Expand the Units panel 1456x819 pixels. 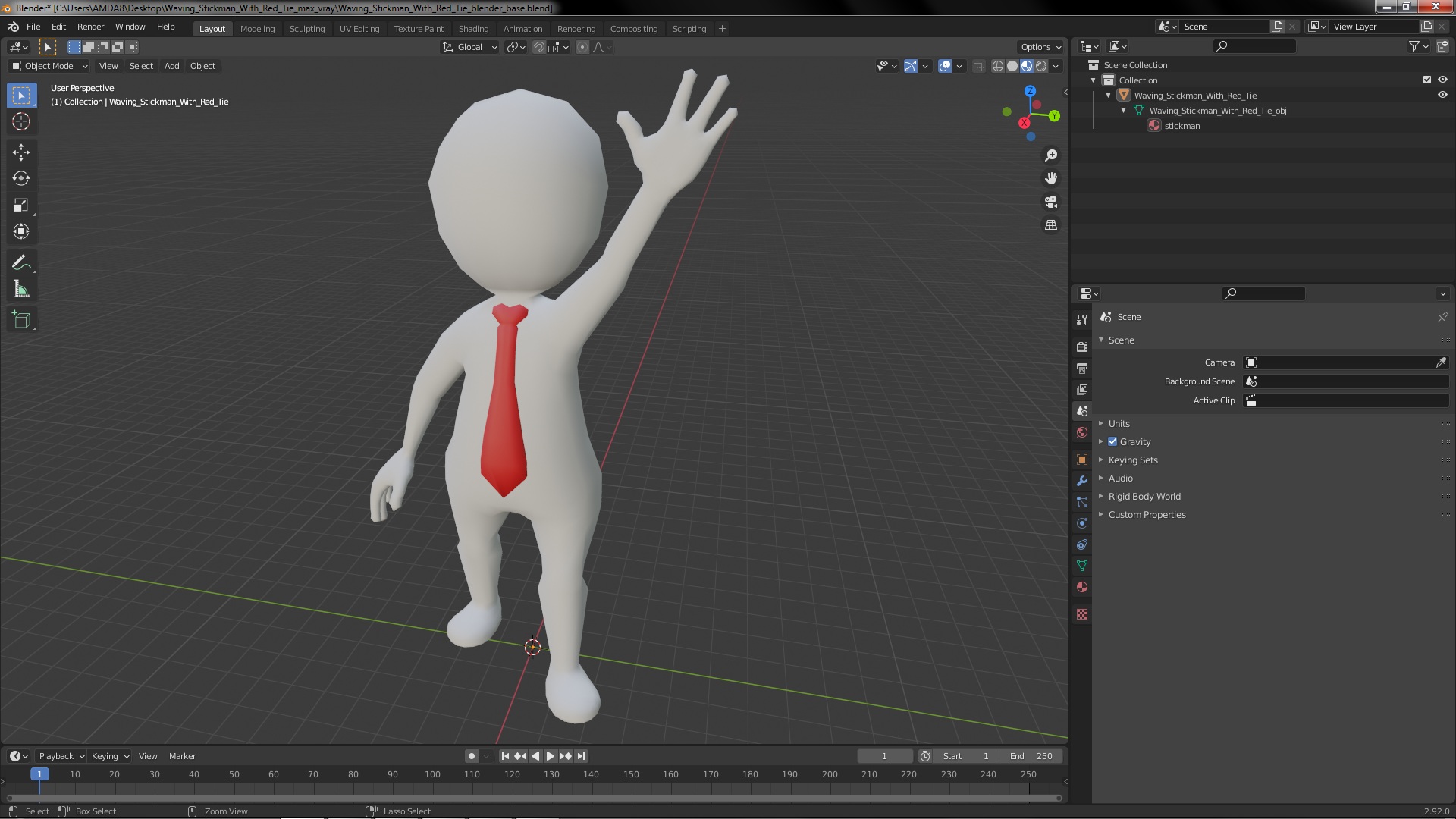(x=1119, y=424)
